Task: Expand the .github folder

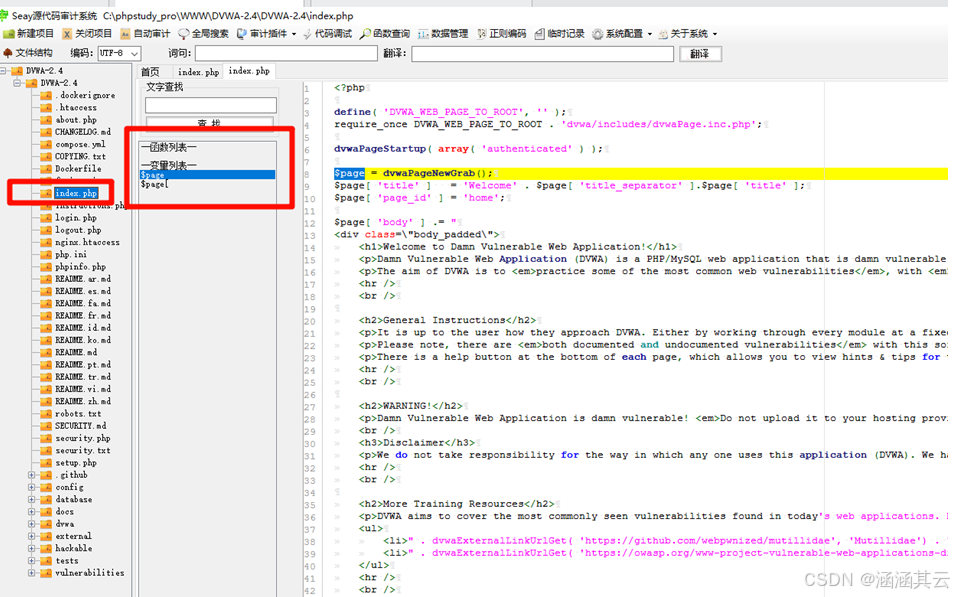Action: [32, 475]
